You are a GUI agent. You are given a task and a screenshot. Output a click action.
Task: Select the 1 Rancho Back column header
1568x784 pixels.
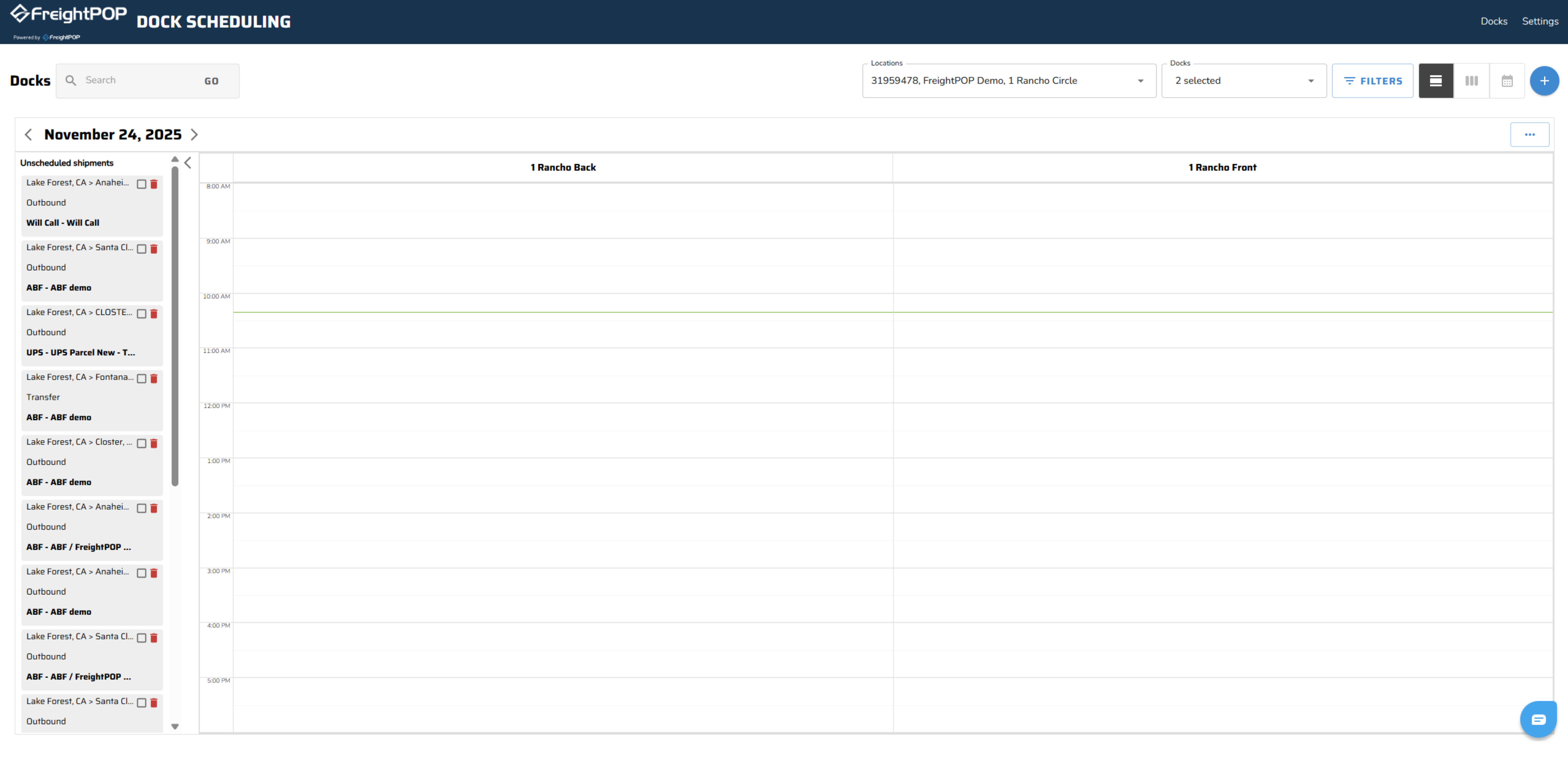pos(563,167)
